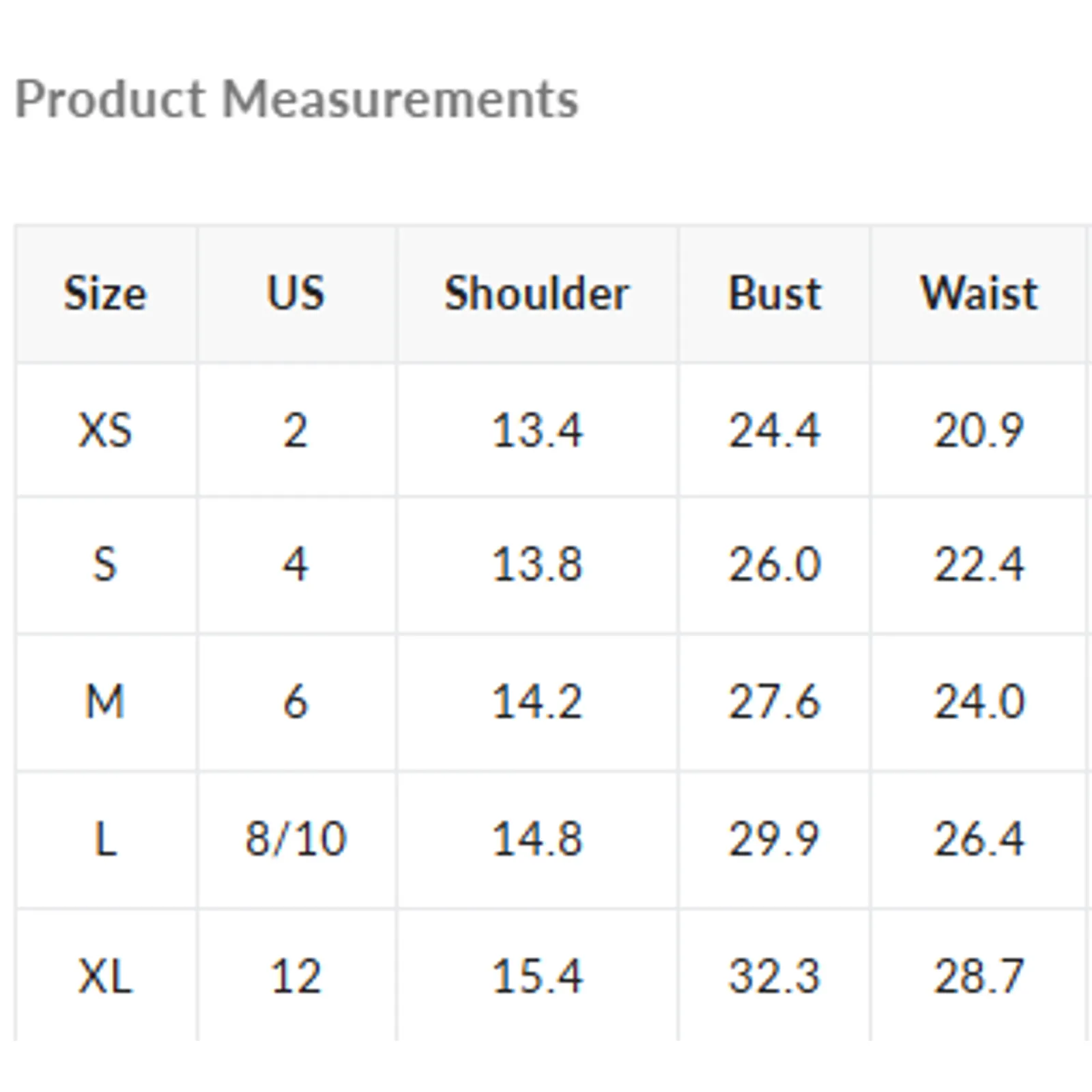Click bust measurement 29.9

click(x=775, y=839)
